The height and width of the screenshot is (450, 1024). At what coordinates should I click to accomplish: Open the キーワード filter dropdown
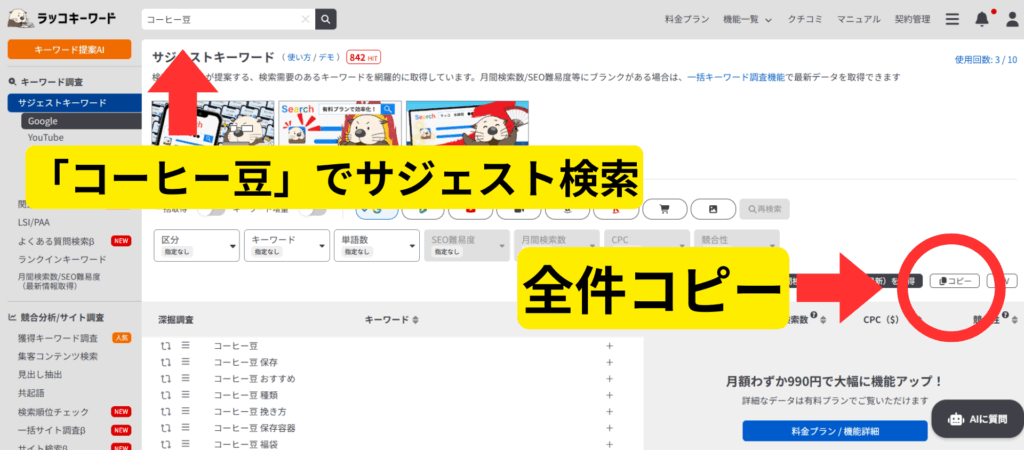tap(287, 246)
